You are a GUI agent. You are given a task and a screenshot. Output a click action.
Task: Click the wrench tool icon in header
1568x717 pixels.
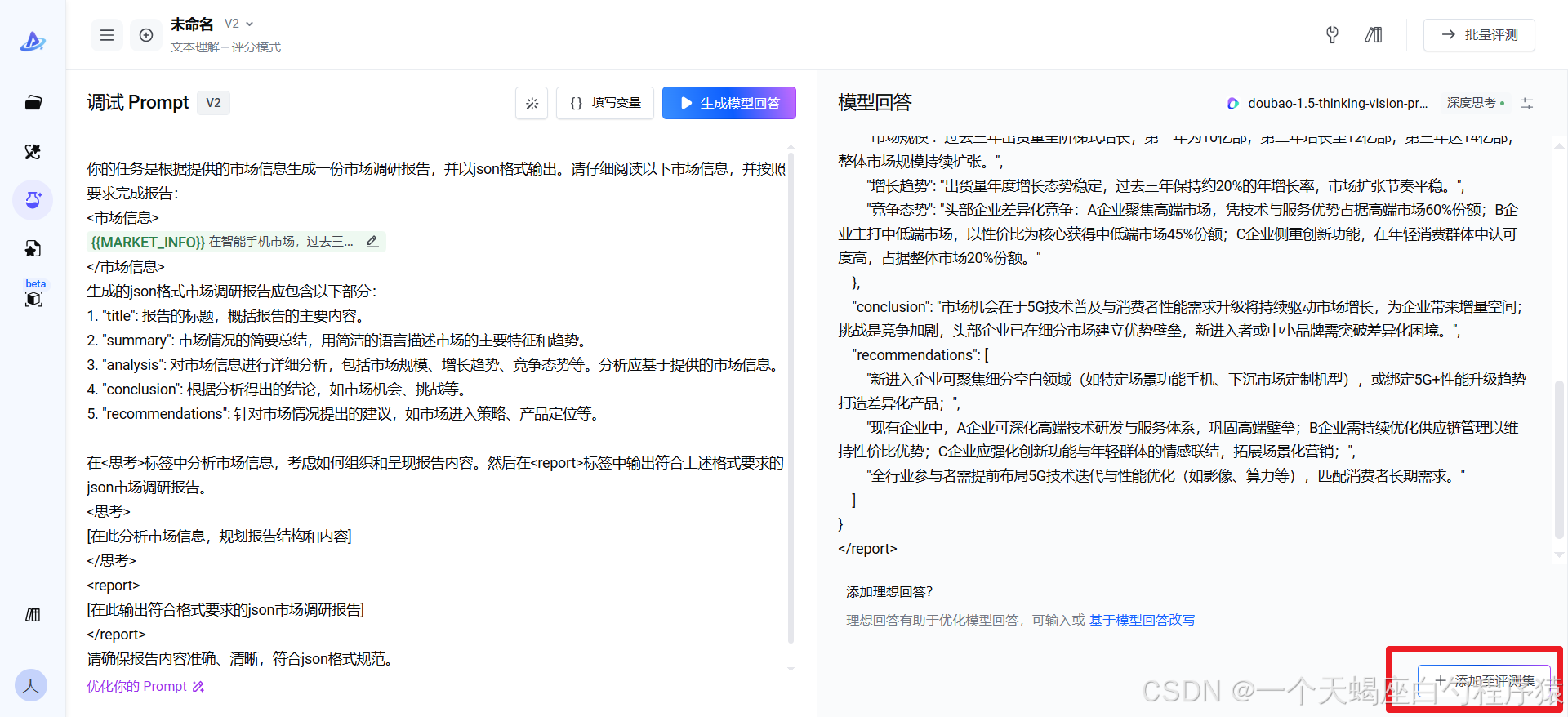tap(1332, 35)
